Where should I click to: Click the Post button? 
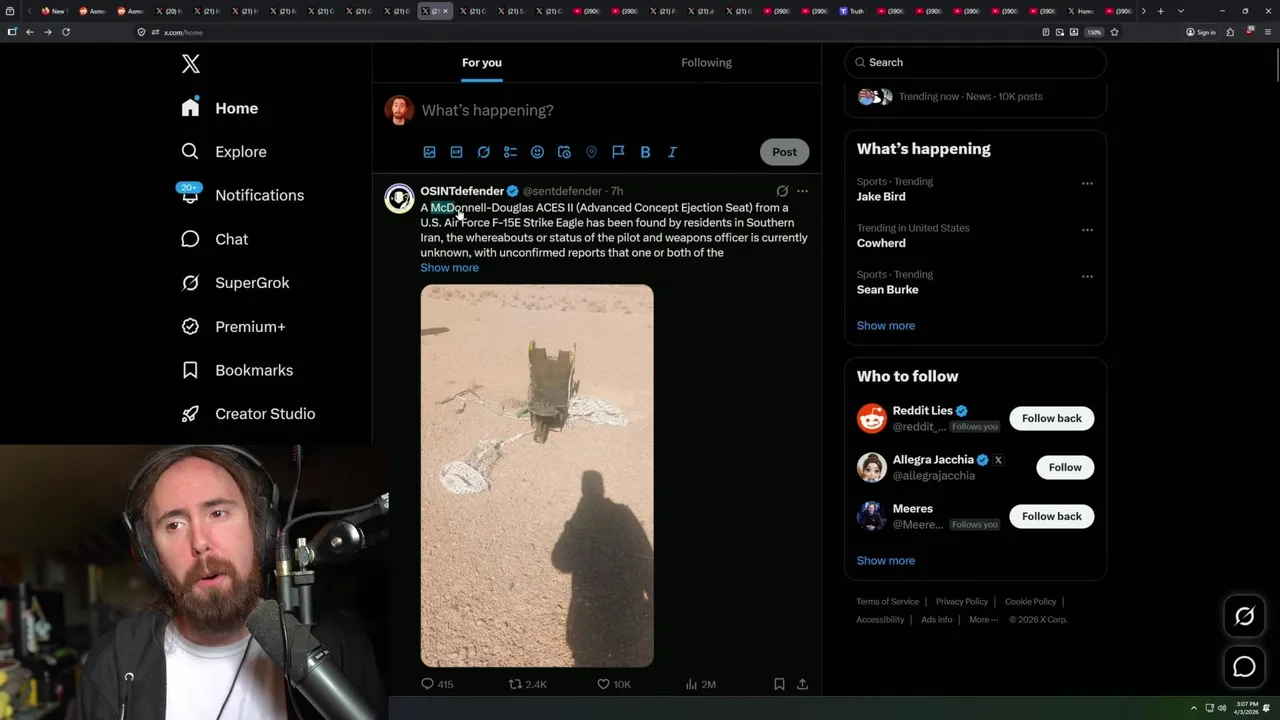click(784, 152)
